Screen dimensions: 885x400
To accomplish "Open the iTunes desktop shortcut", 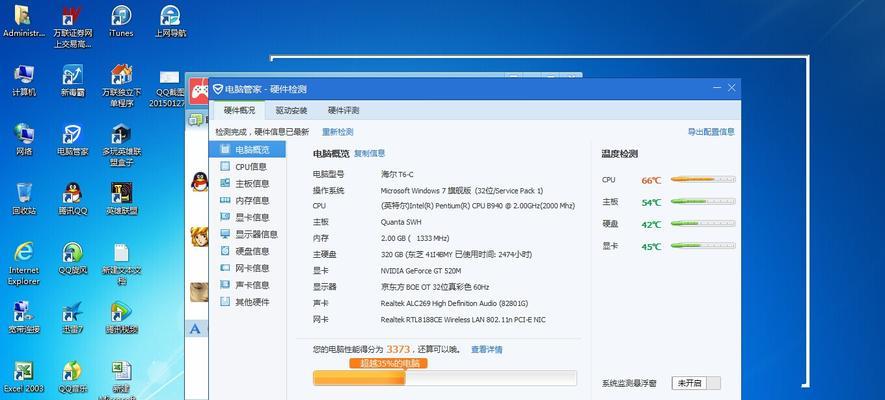I will 121,21.
